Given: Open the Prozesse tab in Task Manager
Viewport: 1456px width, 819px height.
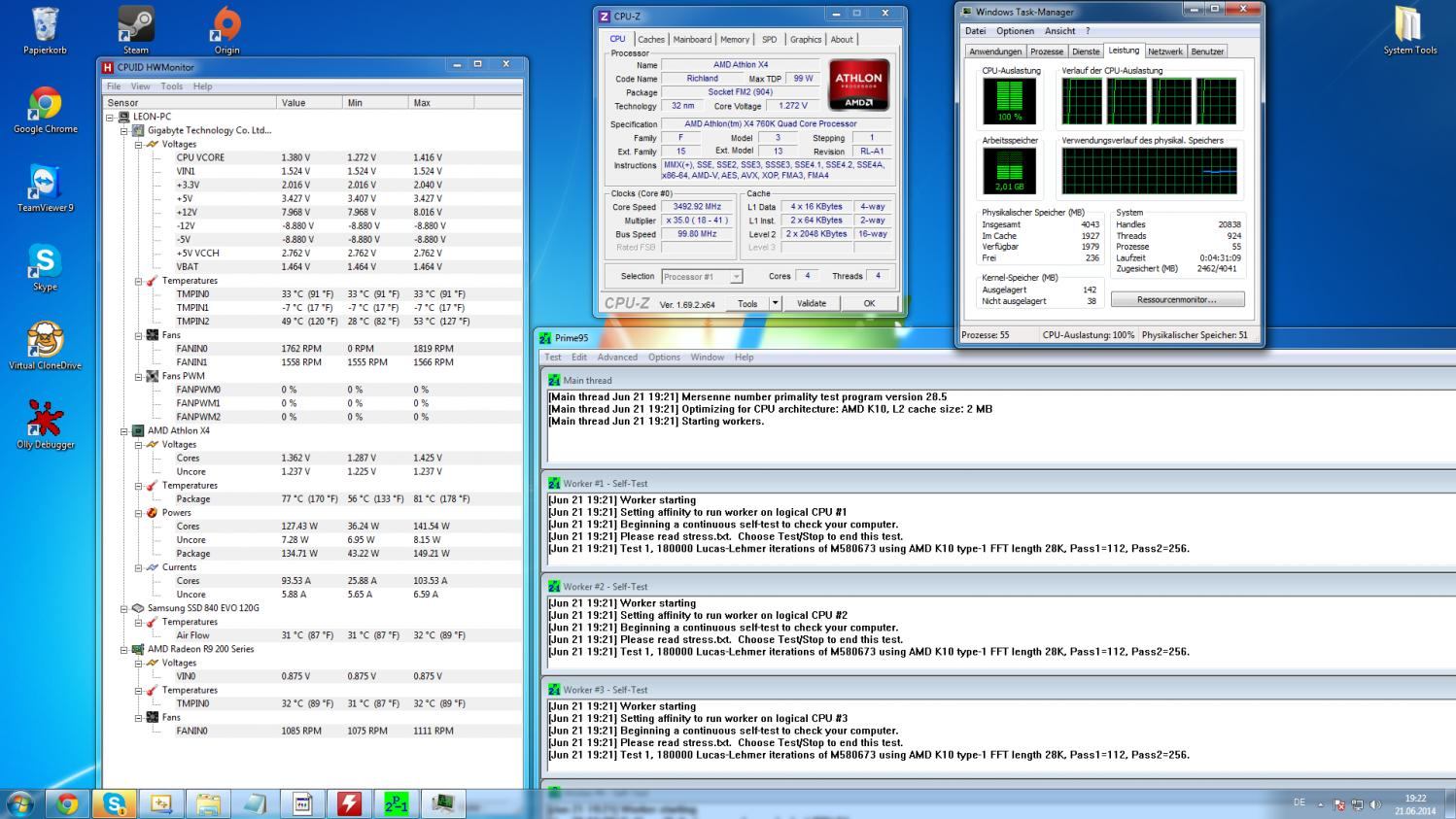Looking at the screenshot, I should point(1047,51).
